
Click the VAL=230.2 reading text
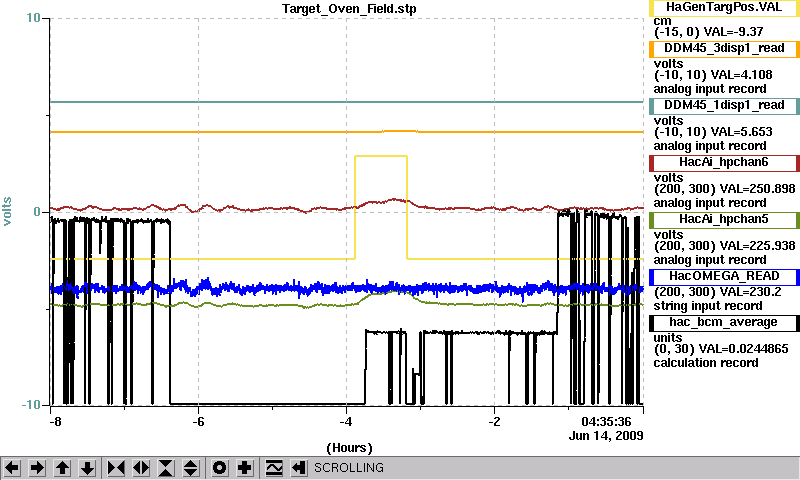point(749,292)
